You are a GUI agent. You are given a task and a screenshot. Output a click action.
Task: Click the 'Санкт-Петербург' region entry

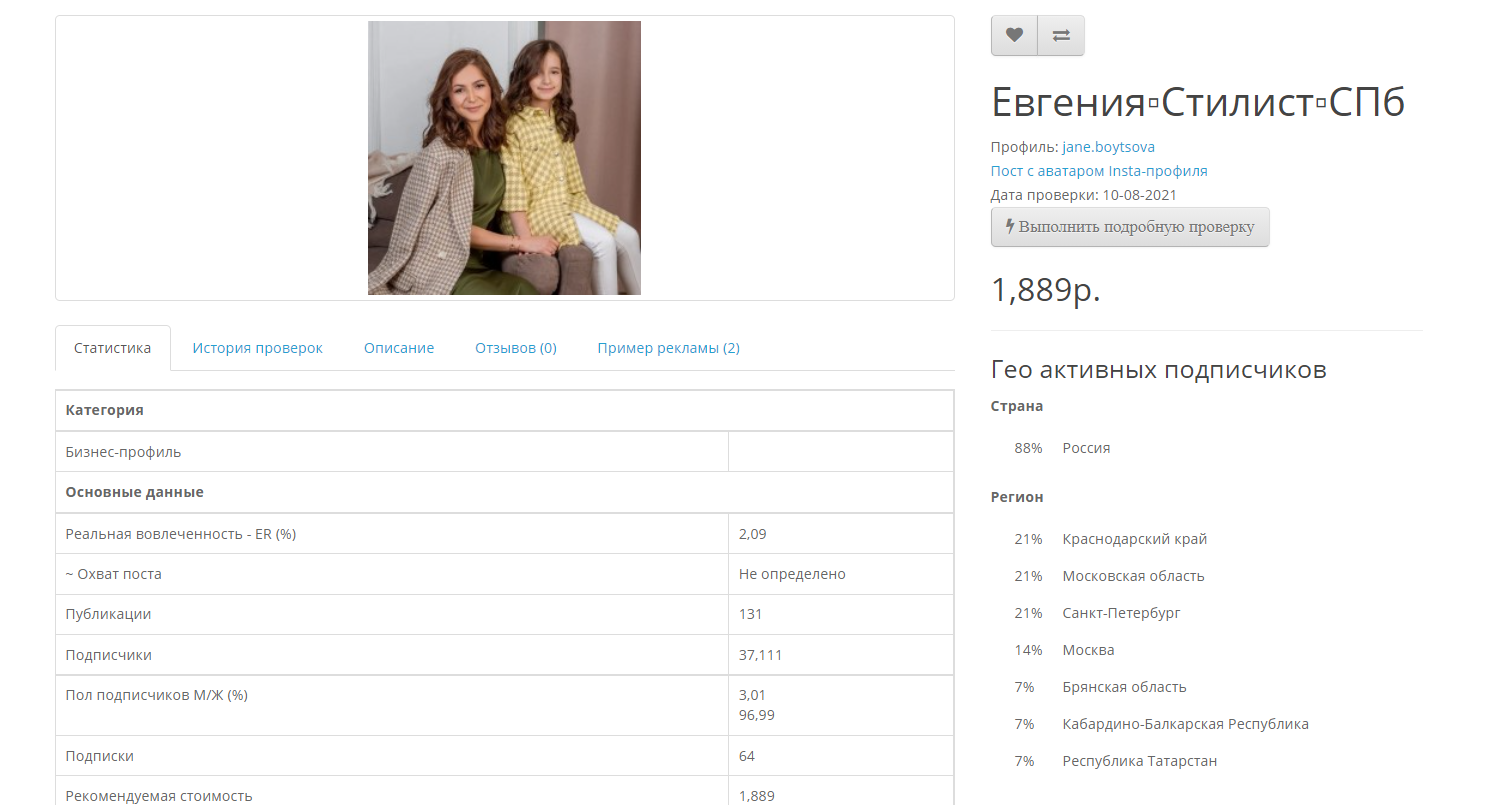coord(1122,613)
